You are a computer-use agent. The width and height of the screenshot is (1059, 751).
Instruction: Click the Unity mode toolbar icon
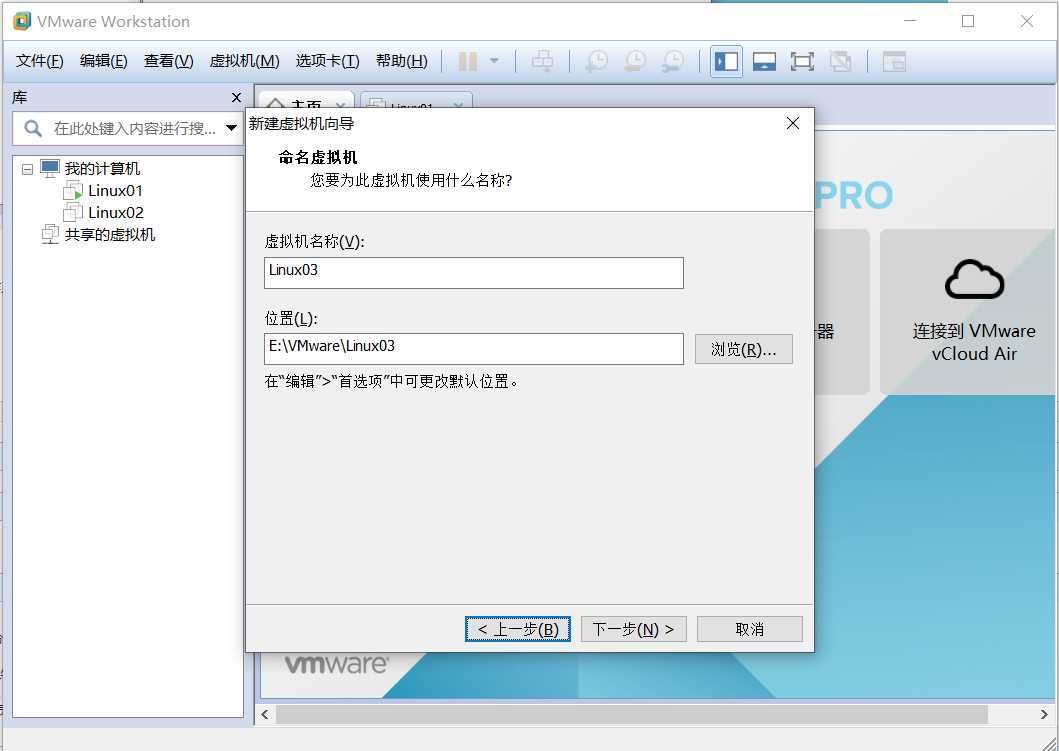840,61
